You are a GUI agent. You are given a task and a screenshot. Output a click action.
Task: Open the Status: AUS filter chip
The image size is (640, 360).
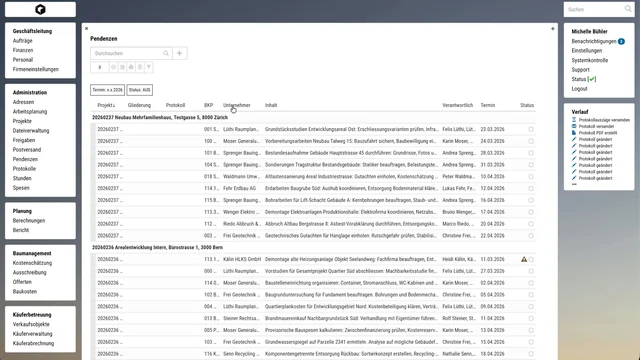140,90
